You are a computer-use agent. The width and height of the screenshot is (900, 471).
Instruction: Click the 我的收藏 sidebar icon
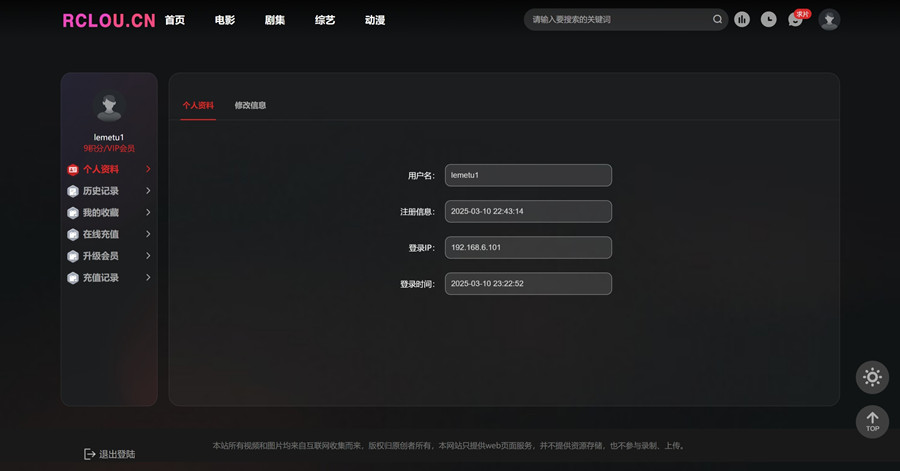click(73, 213)
